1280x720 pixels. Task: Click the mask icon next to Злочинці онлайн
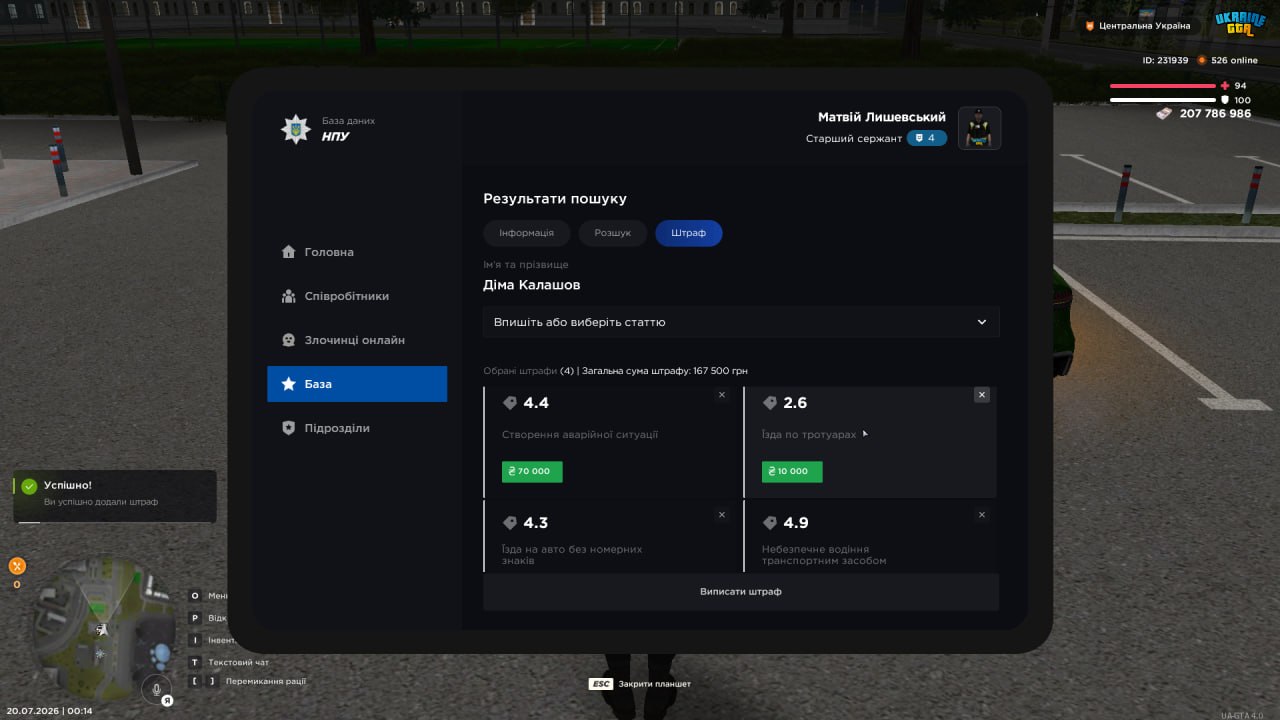(x=289, y=340)
